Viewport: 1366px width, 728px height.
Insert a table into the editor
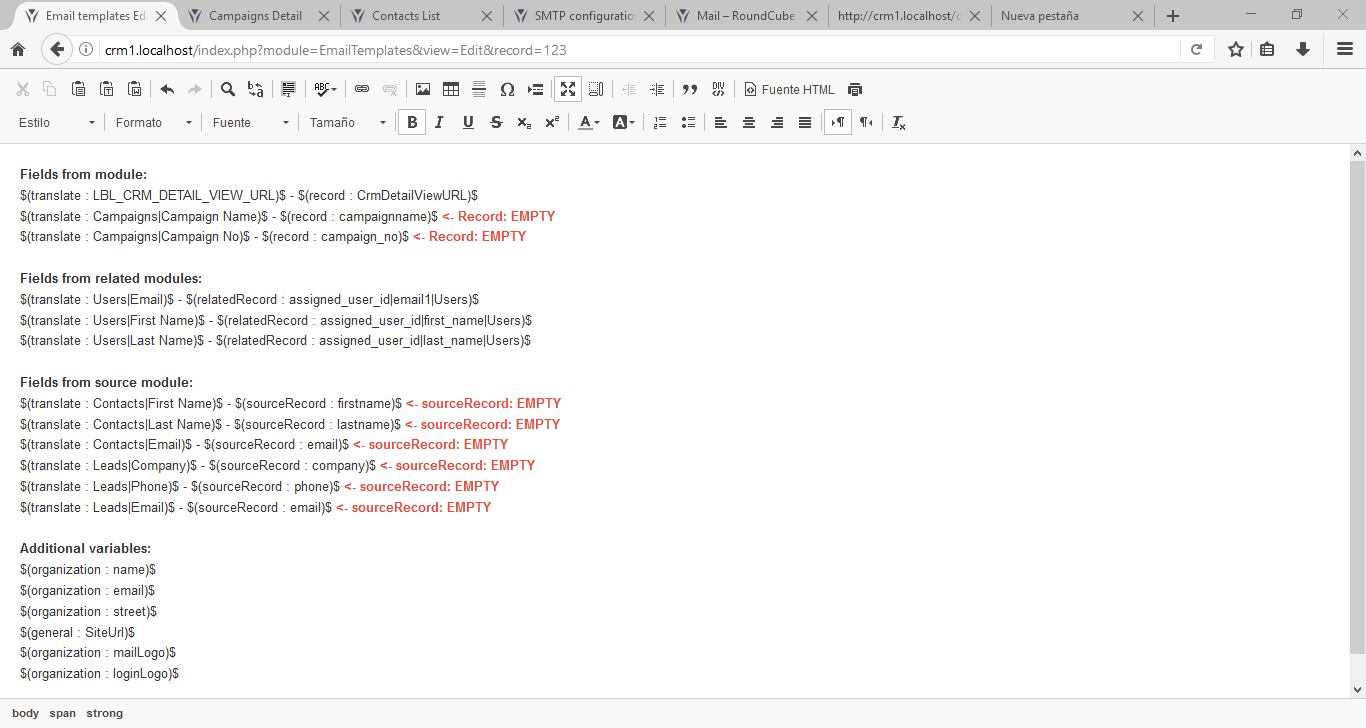(x=451, y=89)
